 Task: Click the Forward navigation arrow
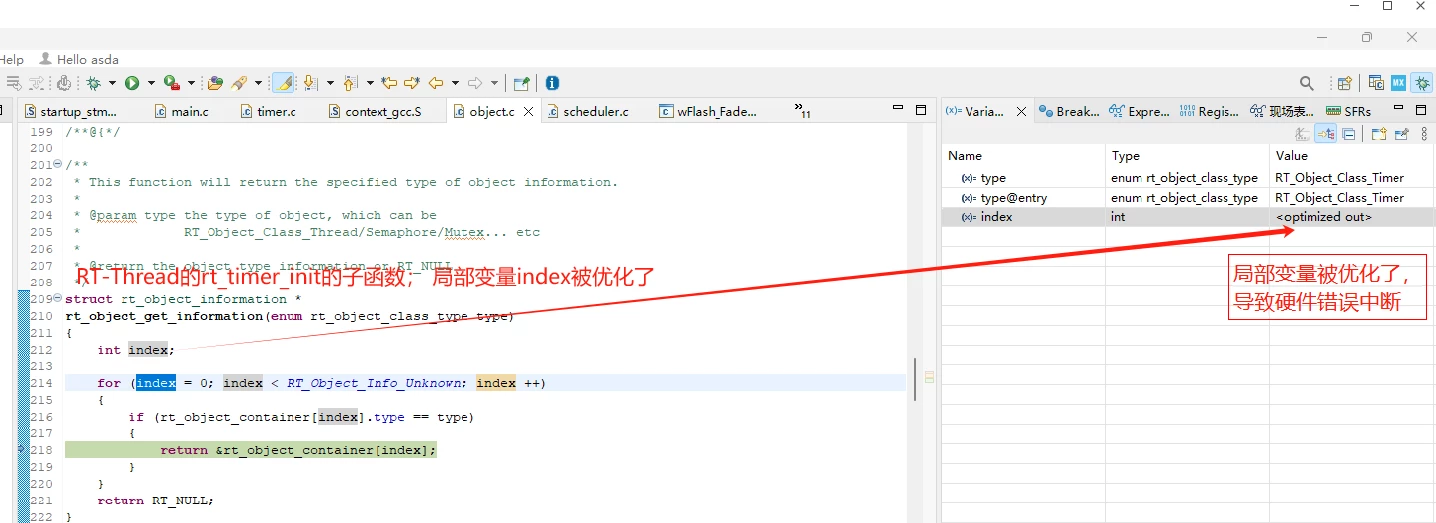pos(476,83)
